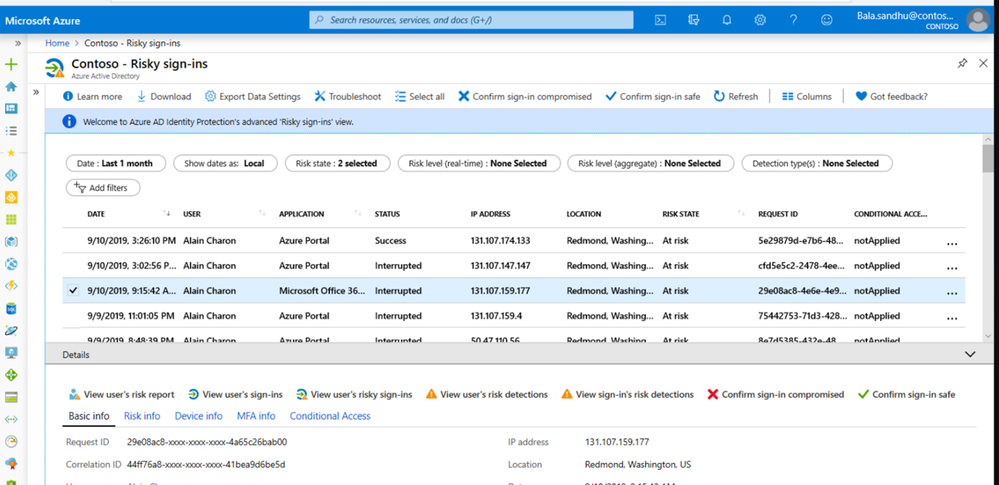
Task: Click Details panel Confirm sign-in compromised
Action: tap(775, 395)
